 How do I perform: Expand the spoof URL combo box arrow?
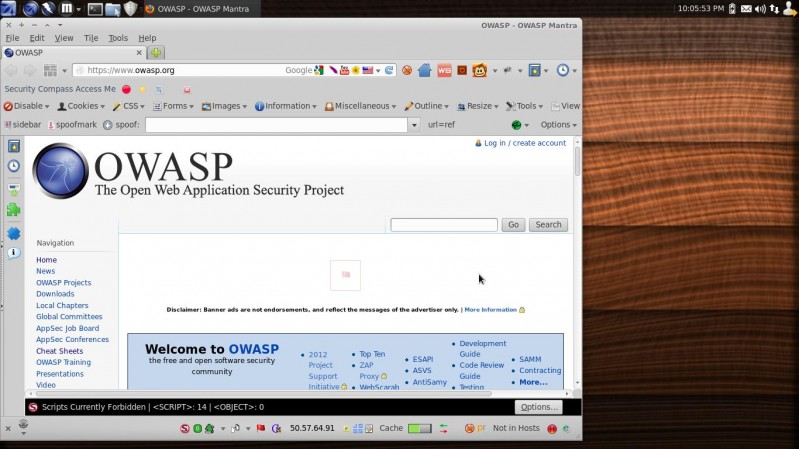pyautogui.click(x=413, y=125)
